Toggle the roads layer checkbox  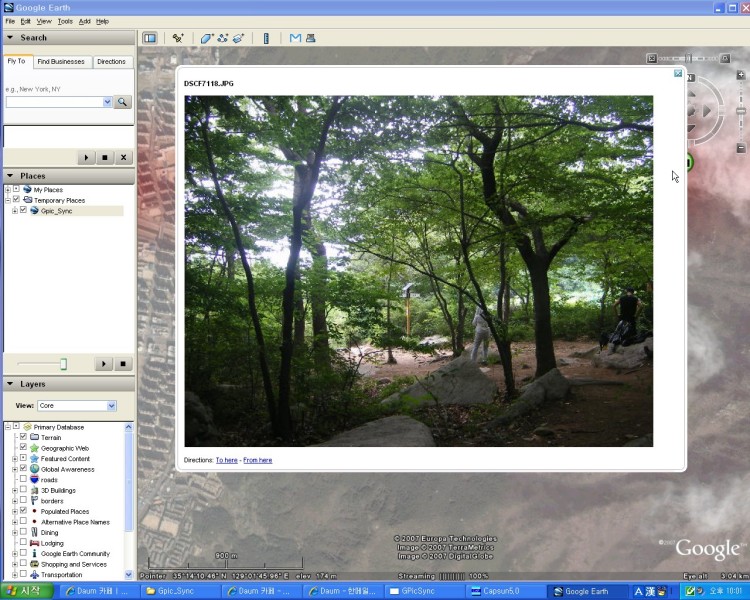coord(23,478)
